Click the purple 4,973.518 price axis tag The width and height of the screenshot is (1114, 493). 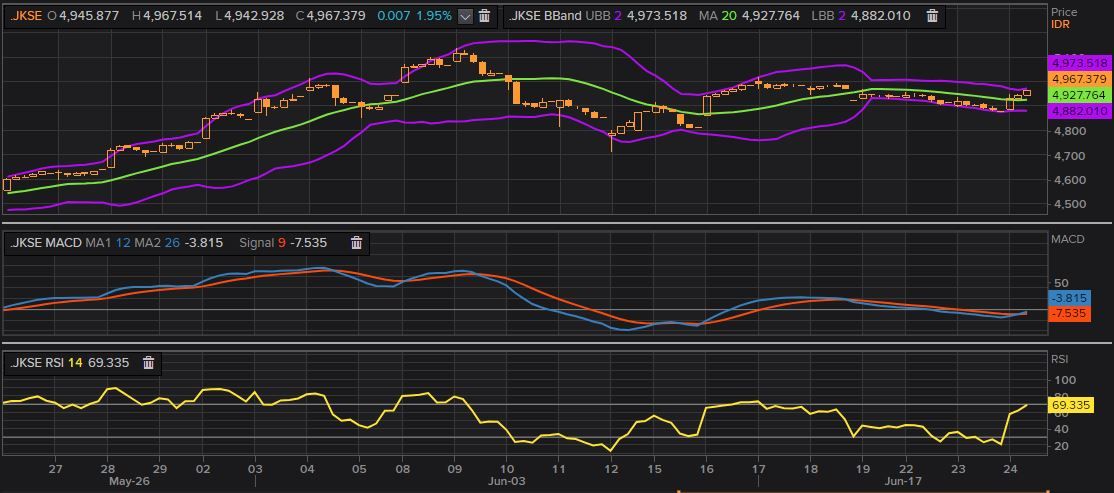[x=1079, y=63]
